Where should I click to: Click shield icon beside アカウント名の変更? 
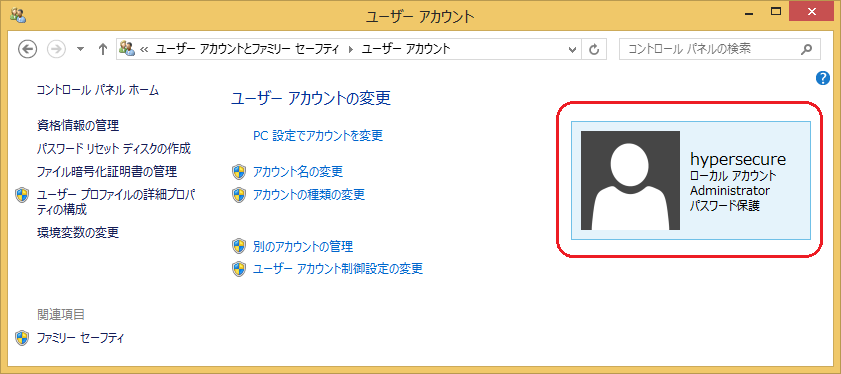coord(239,172)
